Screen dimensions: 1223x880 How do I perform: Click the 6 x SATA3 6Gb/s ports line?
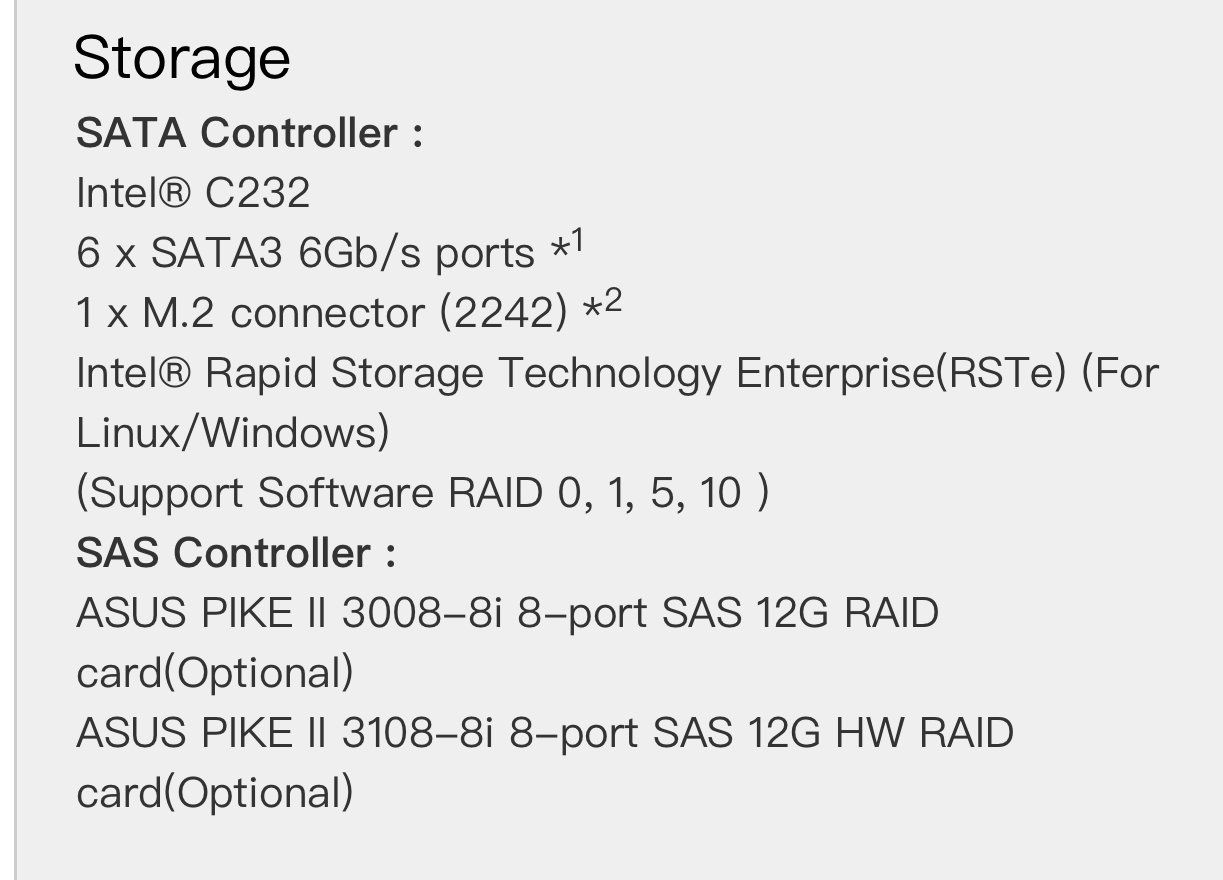[x=329, y=253]
